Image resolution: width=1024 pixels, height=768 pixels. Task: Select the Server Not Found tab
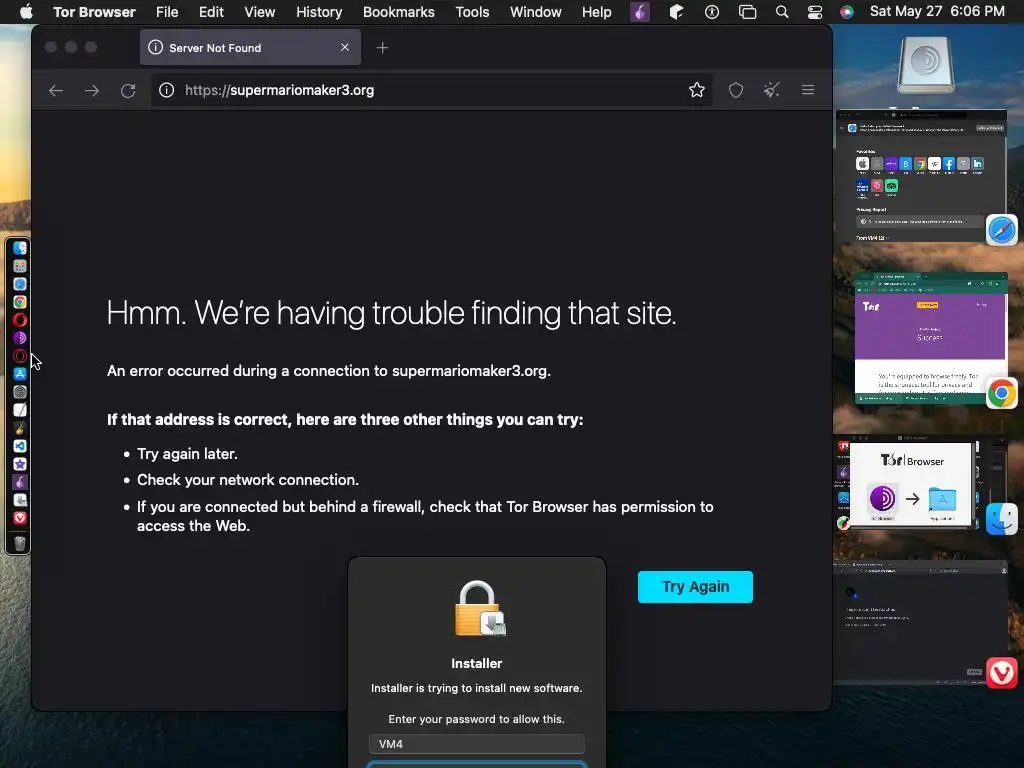[x=250, y=48]
